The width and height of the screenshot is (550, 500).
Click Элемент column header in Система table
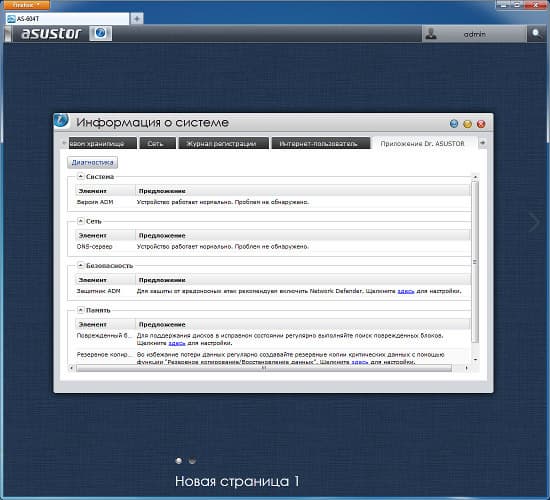105,191
